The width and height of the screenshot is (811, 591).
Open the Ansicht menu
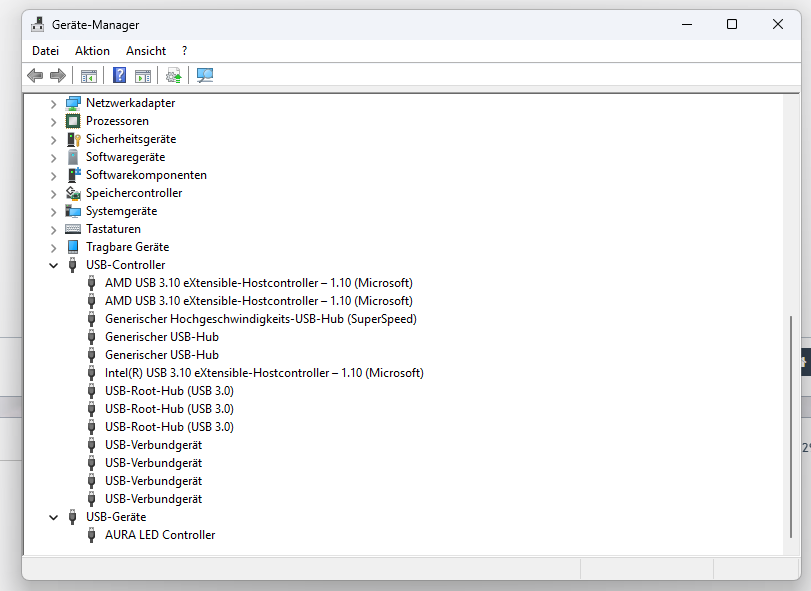point(146,51)
